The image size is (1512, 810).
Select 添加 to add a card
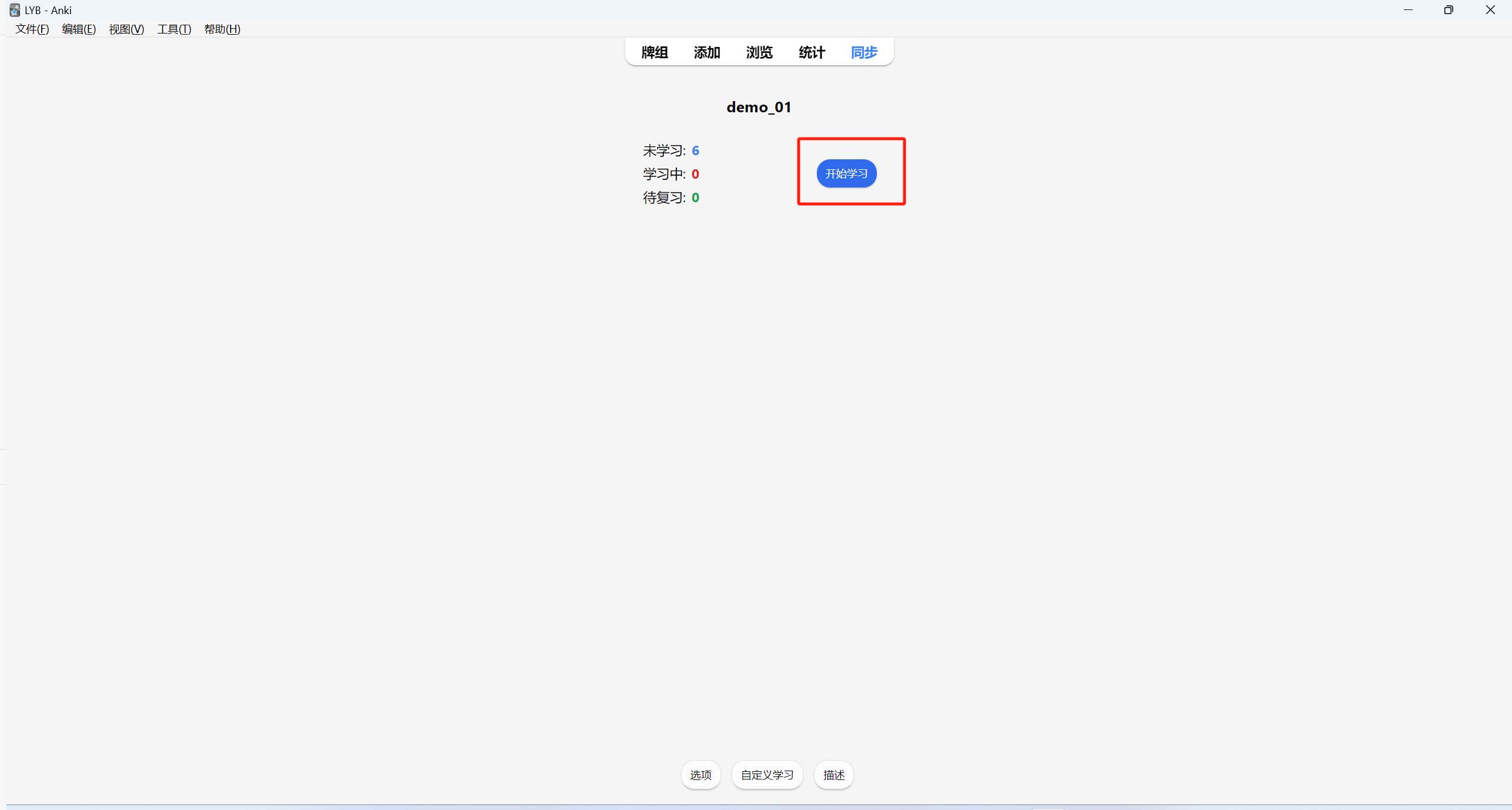706,52
